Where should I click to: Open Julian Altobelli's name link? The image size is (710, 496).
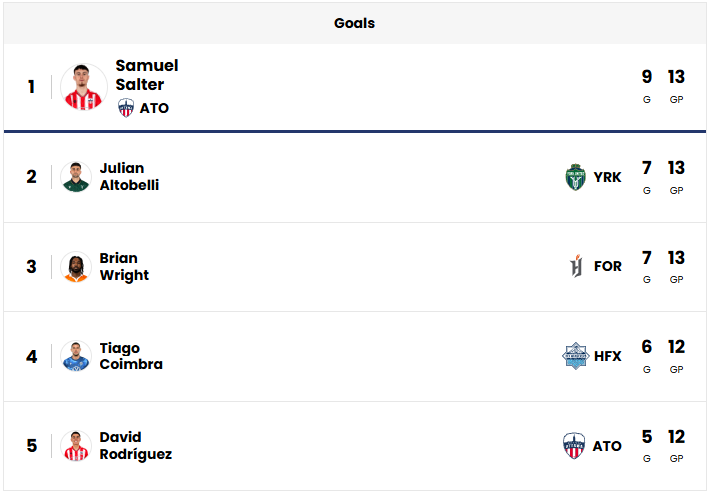coord(129,177)
